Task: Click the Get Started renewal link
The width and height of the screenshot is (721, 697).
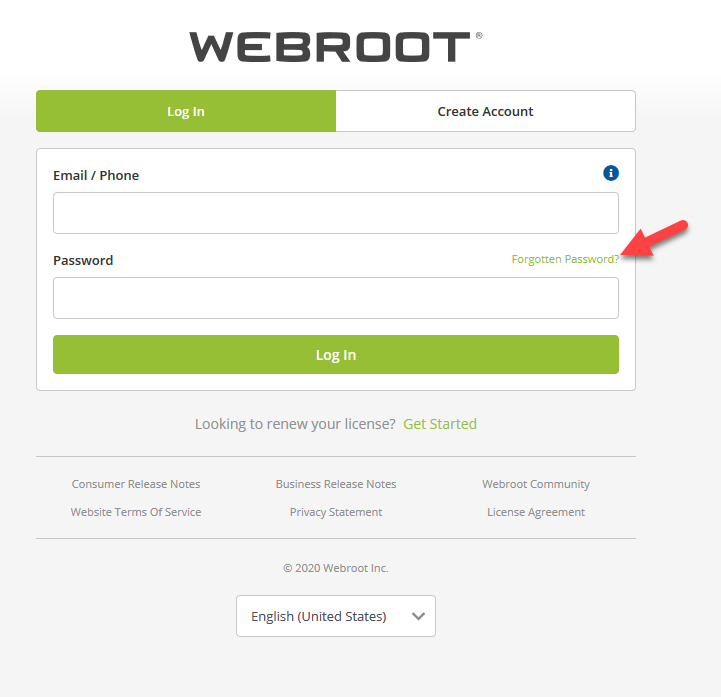Action: [x=440, y=424]
